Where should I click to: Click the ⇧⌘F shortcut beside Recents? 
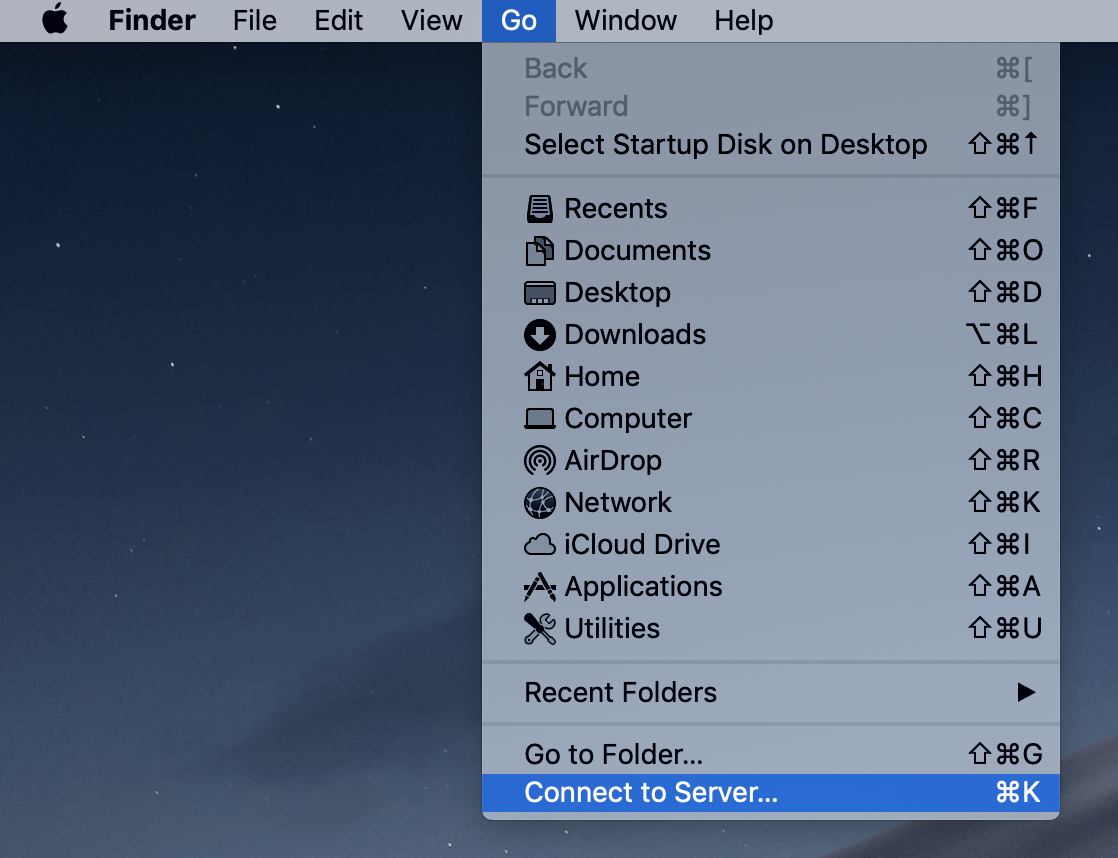(1003, 209)
